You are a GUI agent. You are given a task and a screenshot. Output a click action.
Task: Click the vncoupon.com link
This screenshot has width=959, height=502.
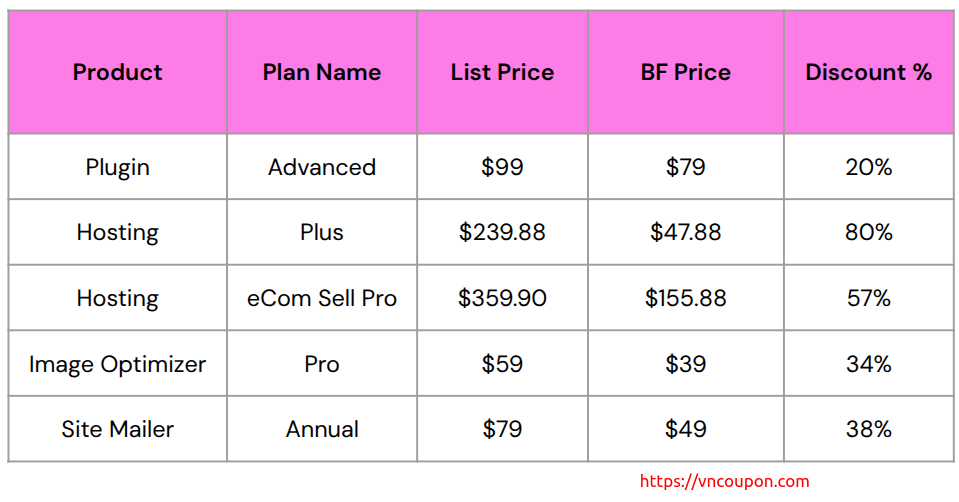coord(724,481)
